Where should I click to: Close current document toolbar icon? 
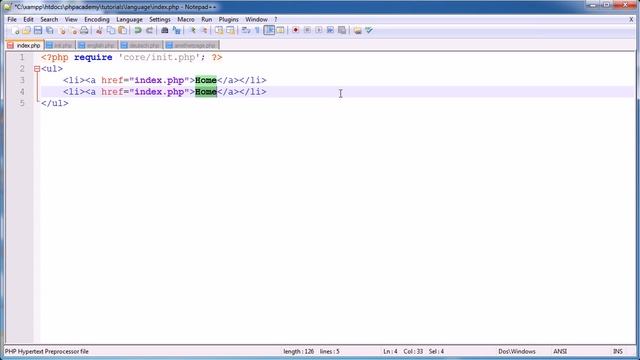click(x=62, y=31)
